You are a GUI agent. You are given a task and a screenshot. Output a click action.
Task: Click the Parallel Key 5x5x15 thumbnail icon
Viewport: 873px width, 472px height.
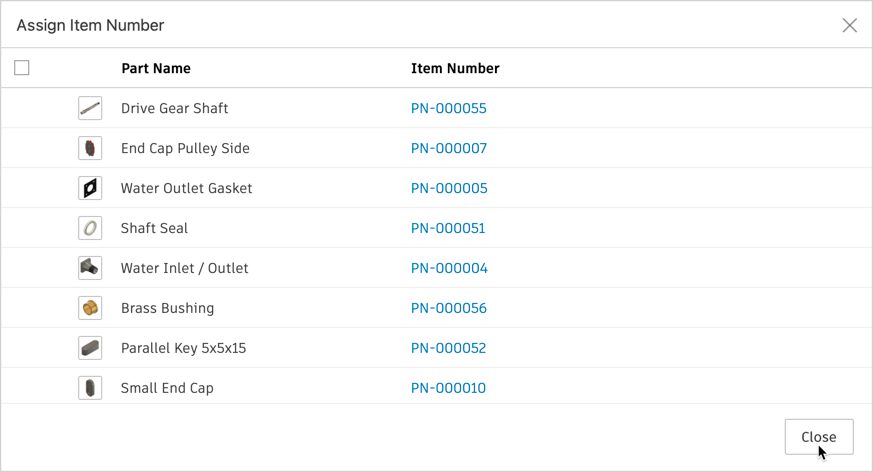(x=90, y=348)
